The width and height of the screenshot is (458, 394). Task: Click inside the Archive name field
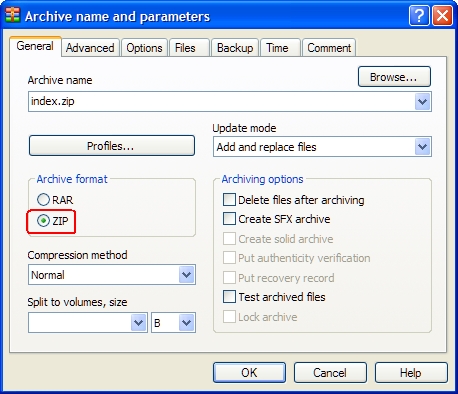coord(222,101)
